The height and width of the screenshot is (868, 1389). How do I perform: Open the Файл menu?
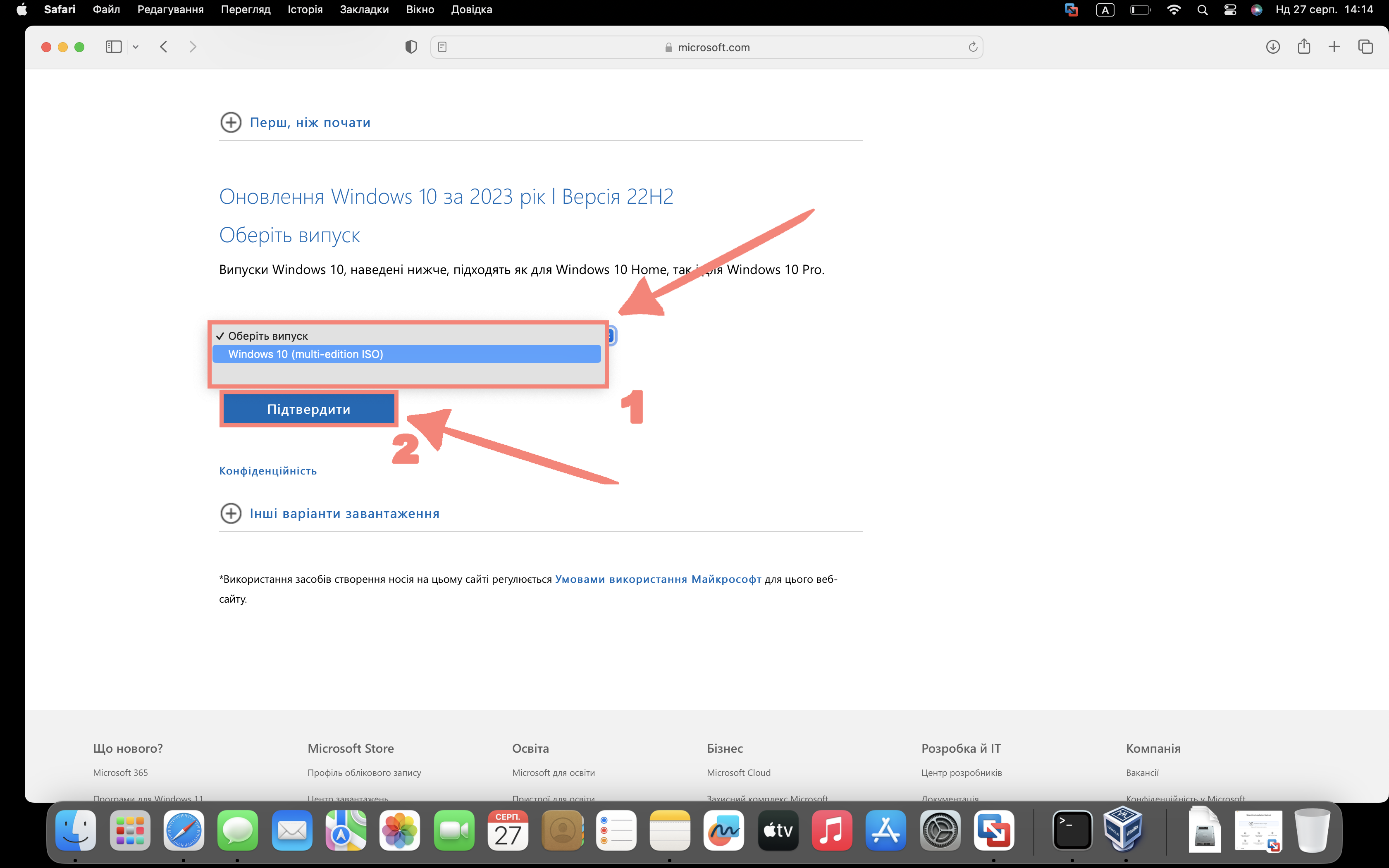point(106,10)
